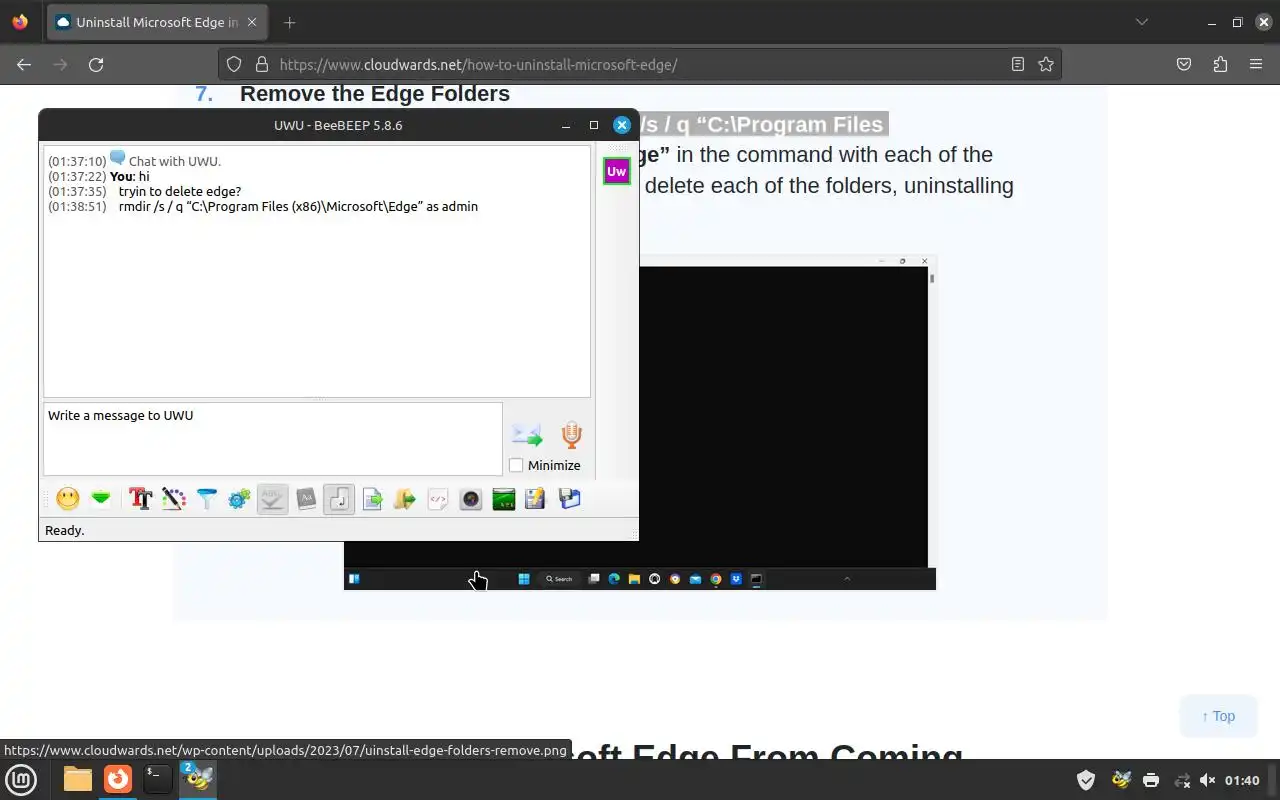Open the 01:40 clock calendar
Viewport: 1280px width, 800px height.
[1242, 780]
